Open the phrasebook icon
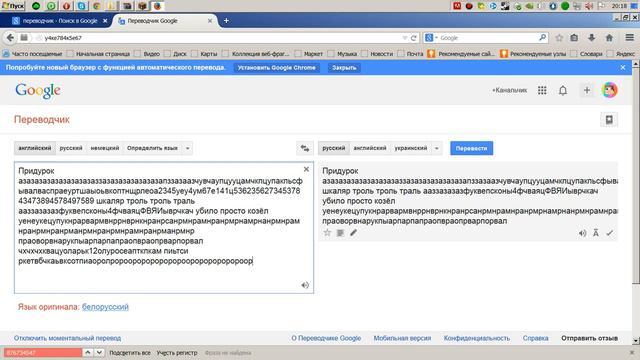 click(x=609, y=120)
